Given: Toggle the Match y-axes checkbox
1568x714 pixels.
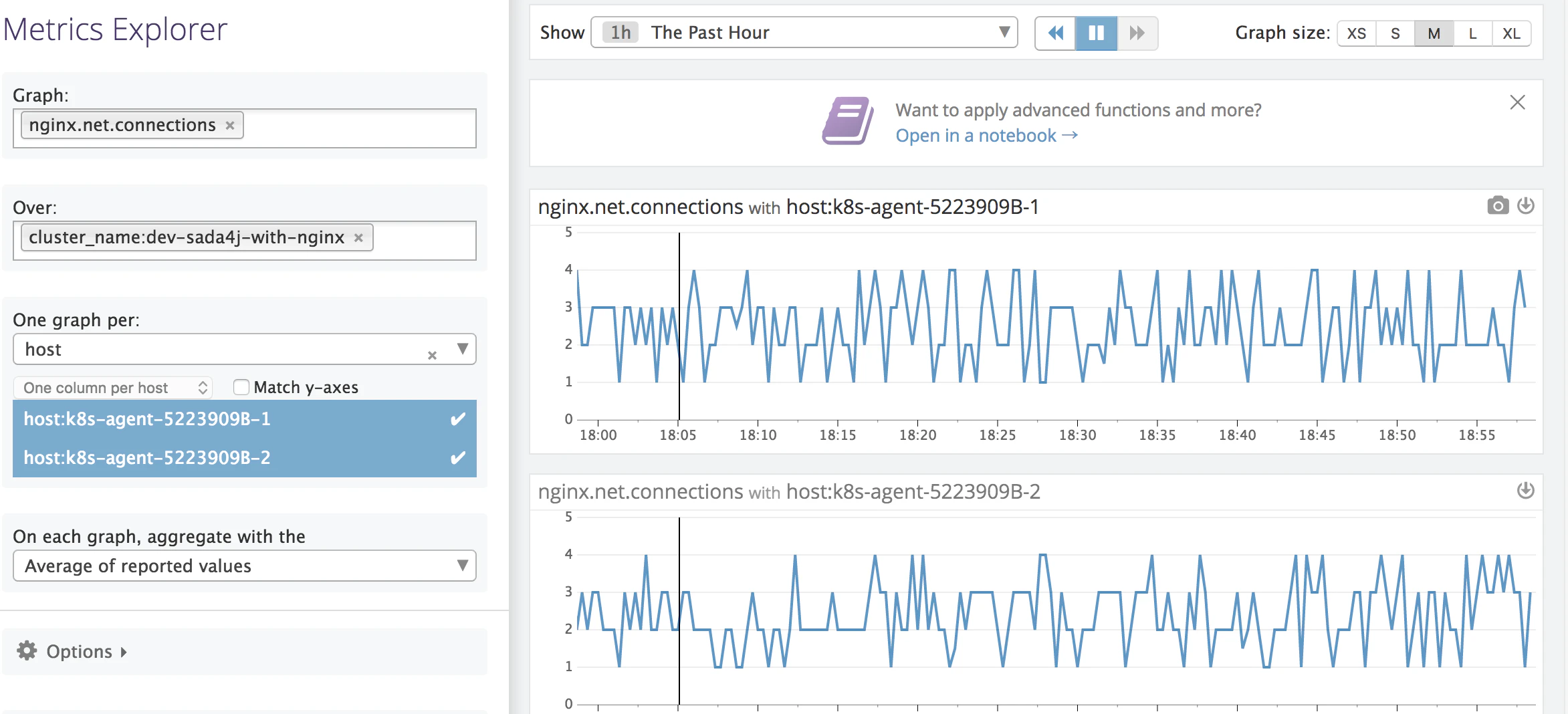Looking at the screenshot, I should click(241, 387).
